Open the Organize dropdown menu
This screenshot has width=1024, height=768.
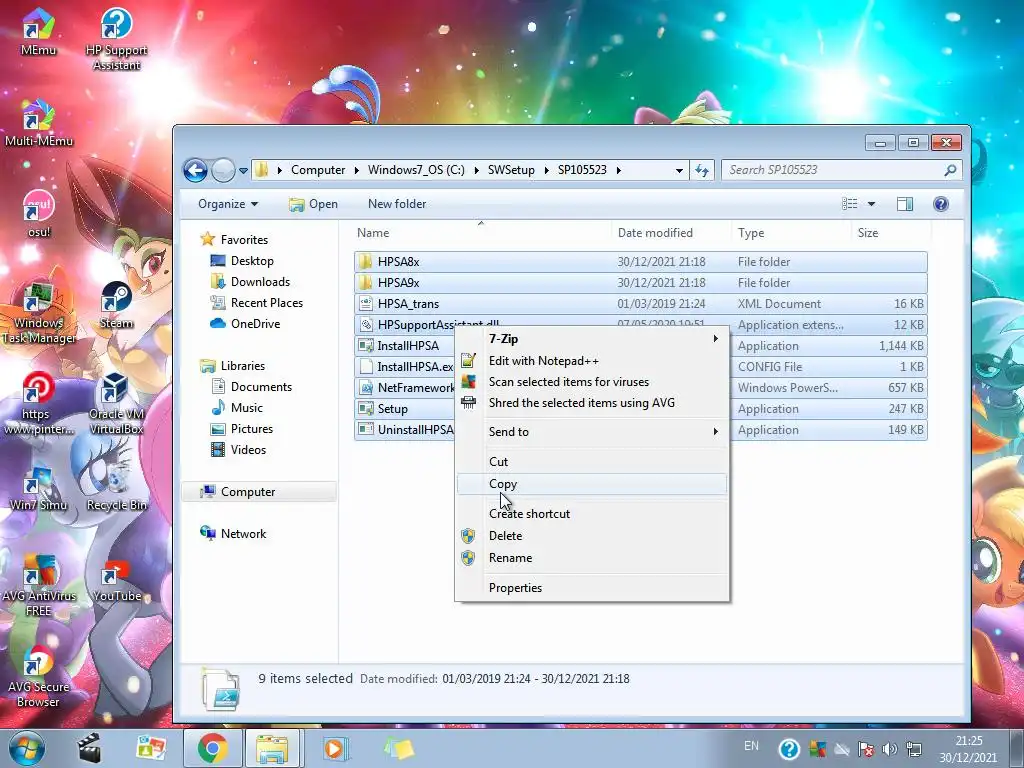(x=228, y=204)
